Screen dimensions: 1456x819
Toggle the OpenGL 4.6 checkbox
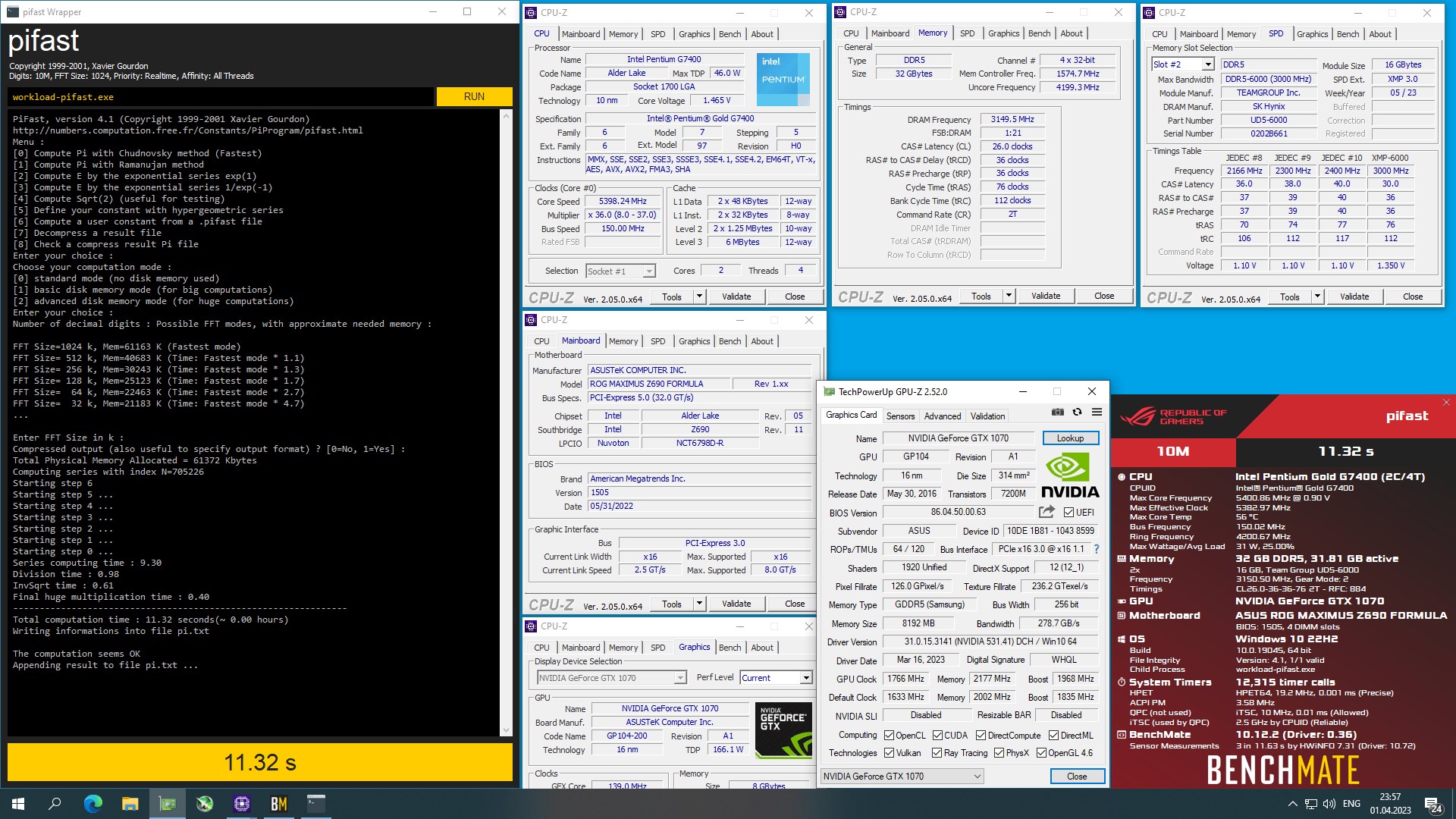coord(1041,753)
